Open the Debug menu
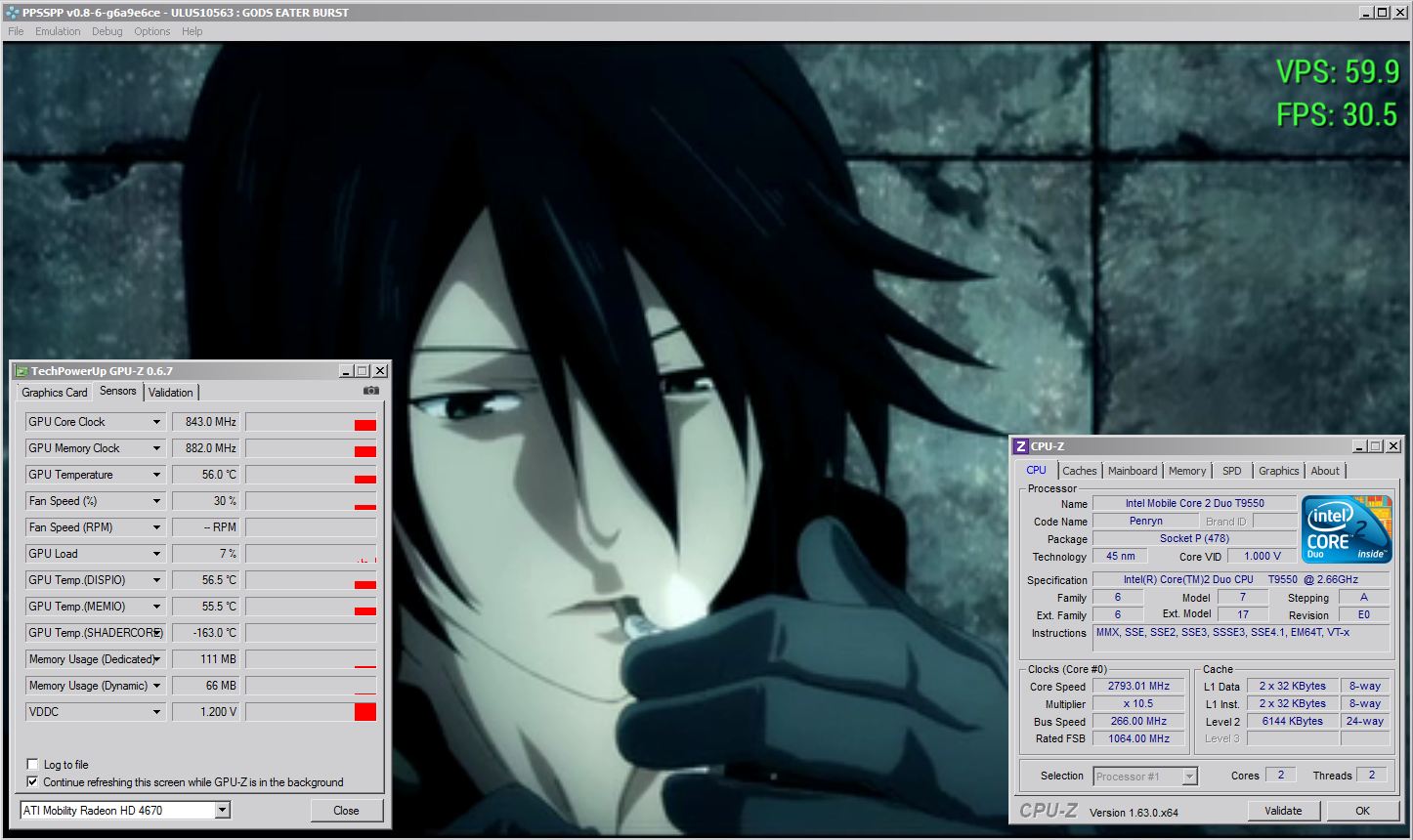Viewport: 1413px width, 840px height. pos(107,31)
